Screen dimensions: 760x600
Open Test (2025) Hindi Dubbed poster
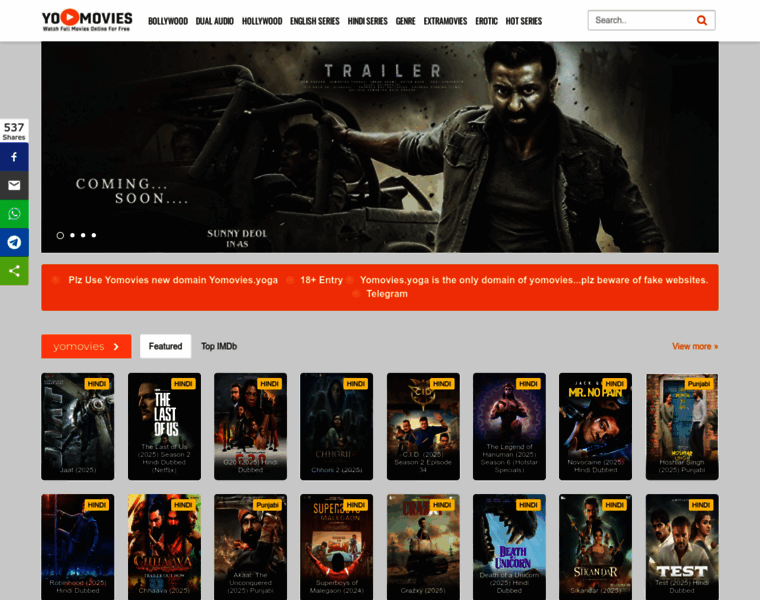point(682,547)
